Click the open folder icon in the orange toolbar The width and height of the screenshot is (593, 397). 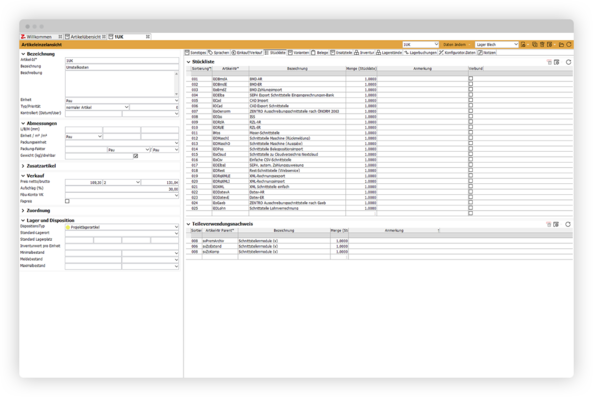point(561,45)
